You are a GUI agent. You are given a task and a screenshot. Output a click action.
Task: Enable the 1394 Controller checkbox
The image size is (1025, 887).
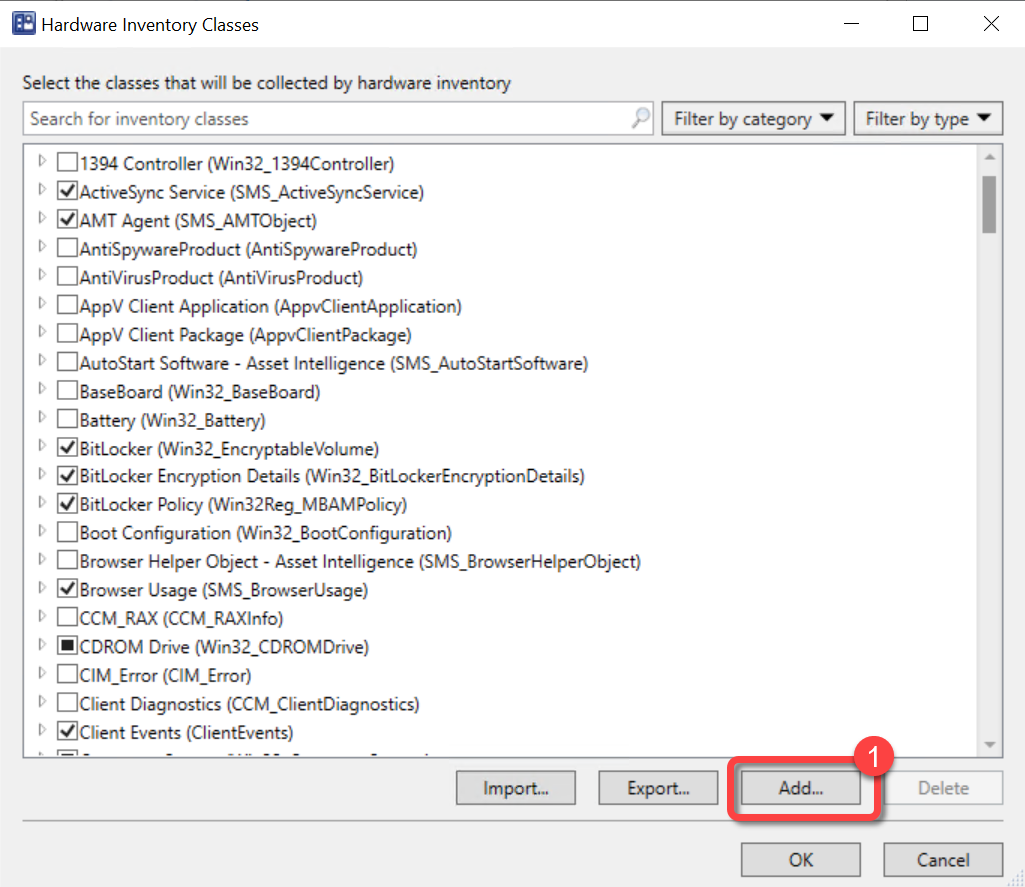[67, 163]
